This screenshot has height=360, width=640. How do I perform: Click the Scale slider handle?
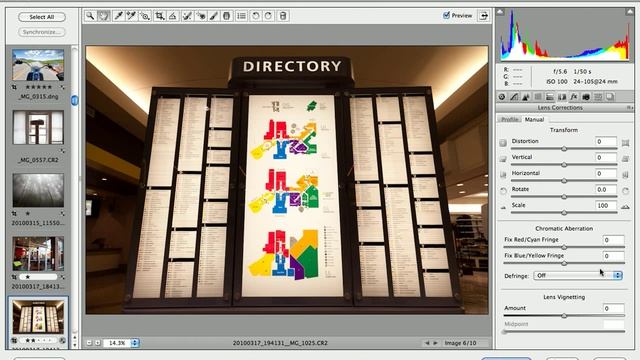point(564,213)
